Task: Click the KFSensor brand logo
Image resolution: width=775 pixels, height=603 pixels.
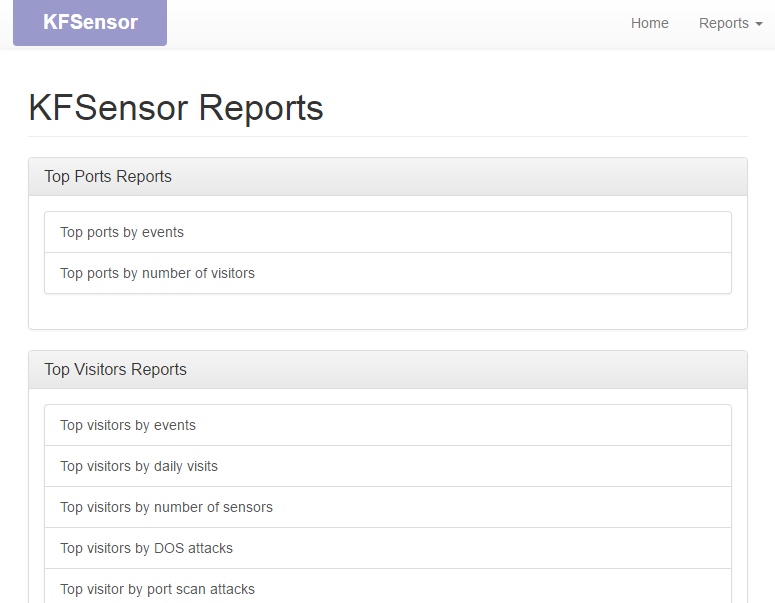Action: (x=90, y=22)
